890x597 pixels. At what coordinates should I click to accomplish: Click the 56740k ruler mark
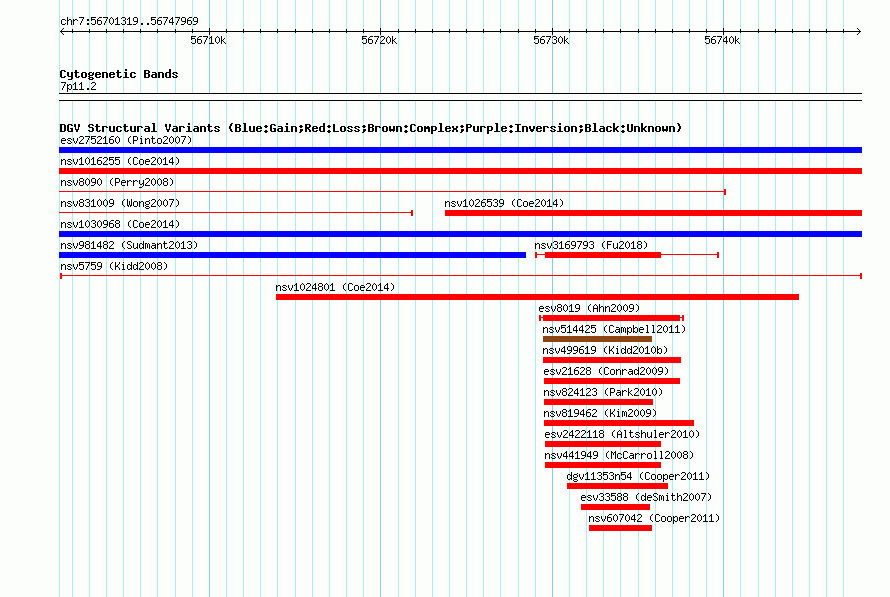click(722, 40)
